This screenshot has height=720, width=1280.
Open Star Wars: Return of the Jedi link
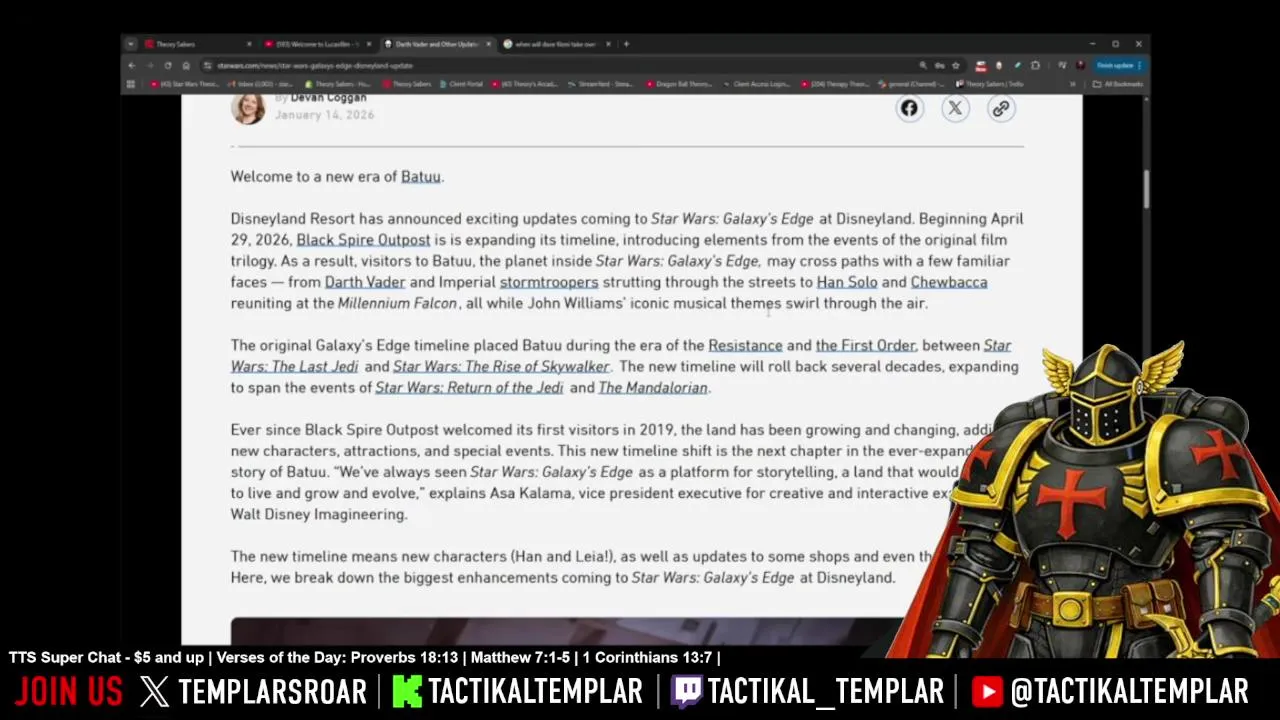point(469,388)
